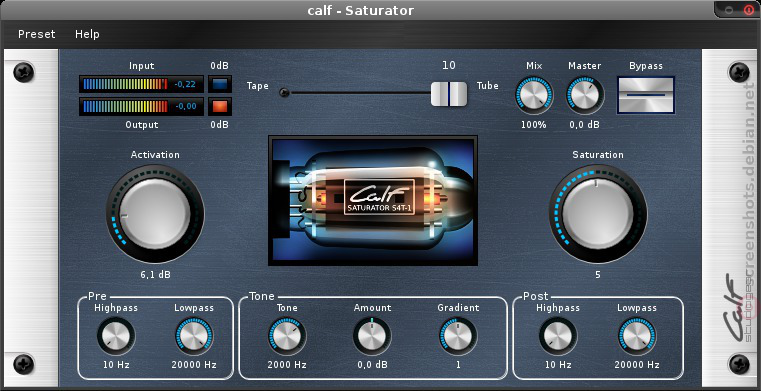Click the Mix value 100%

coord(534,125)
